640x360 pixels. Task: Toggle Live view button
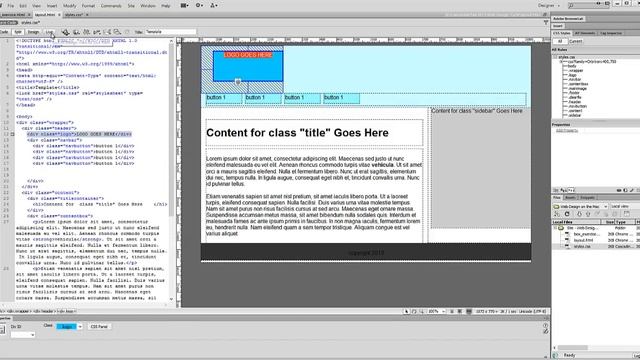tap(49, 32)
